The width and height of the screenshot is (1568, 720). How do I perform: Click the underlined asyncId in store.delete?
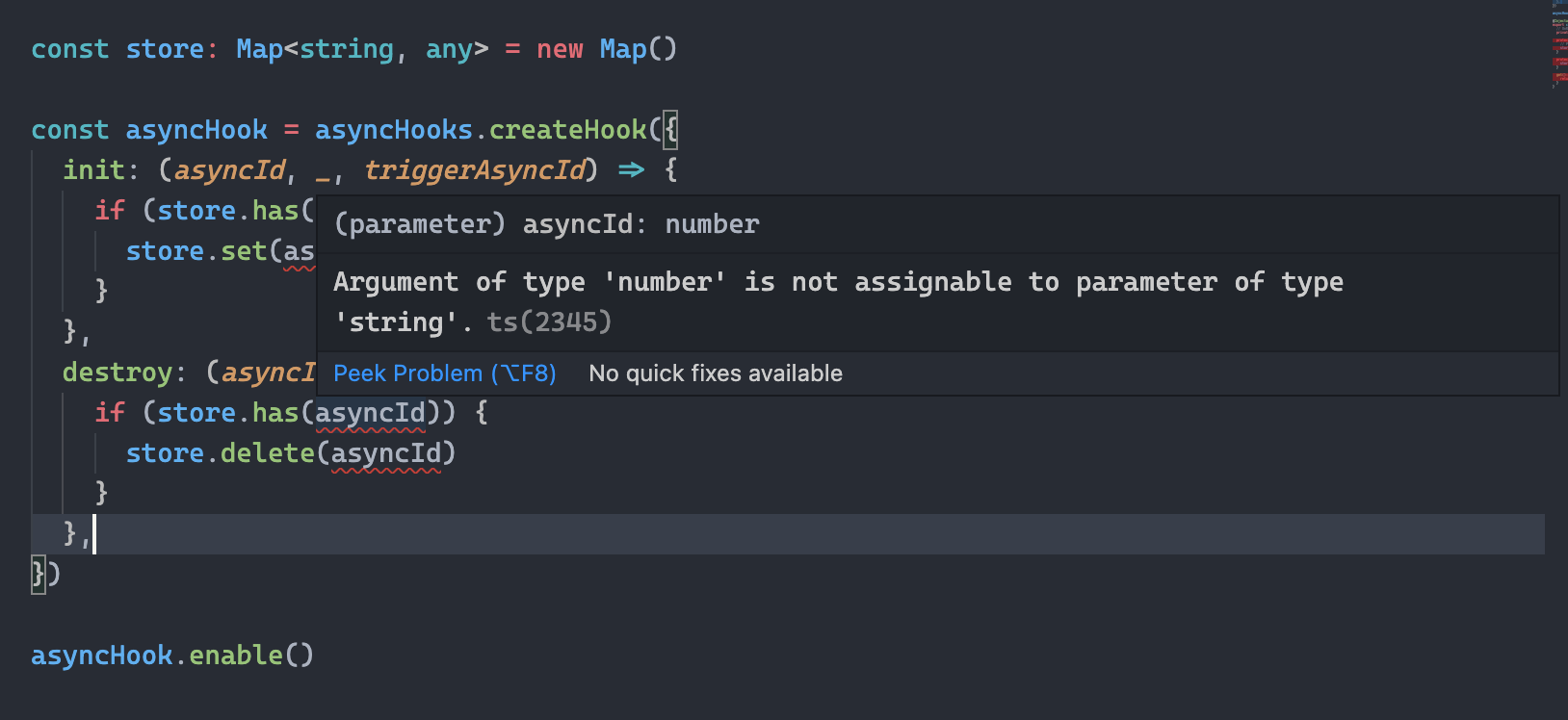coord(386,453)
